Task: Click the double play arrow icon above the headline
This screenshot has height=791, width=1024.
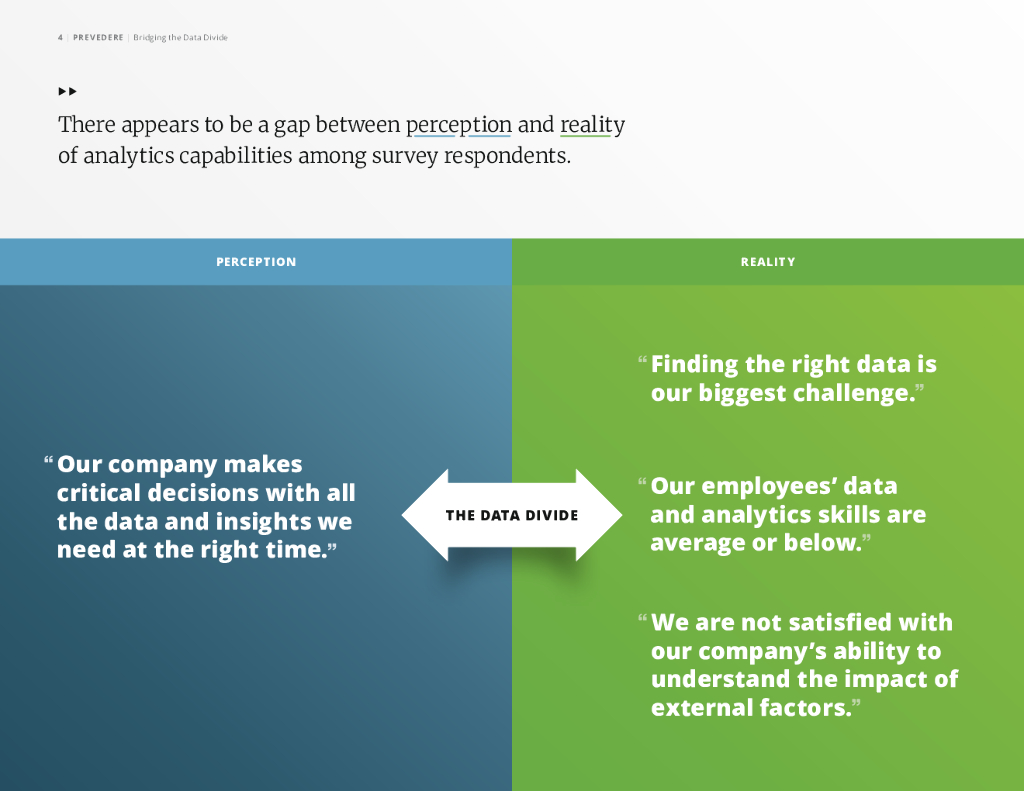Action: coord(67,91)
